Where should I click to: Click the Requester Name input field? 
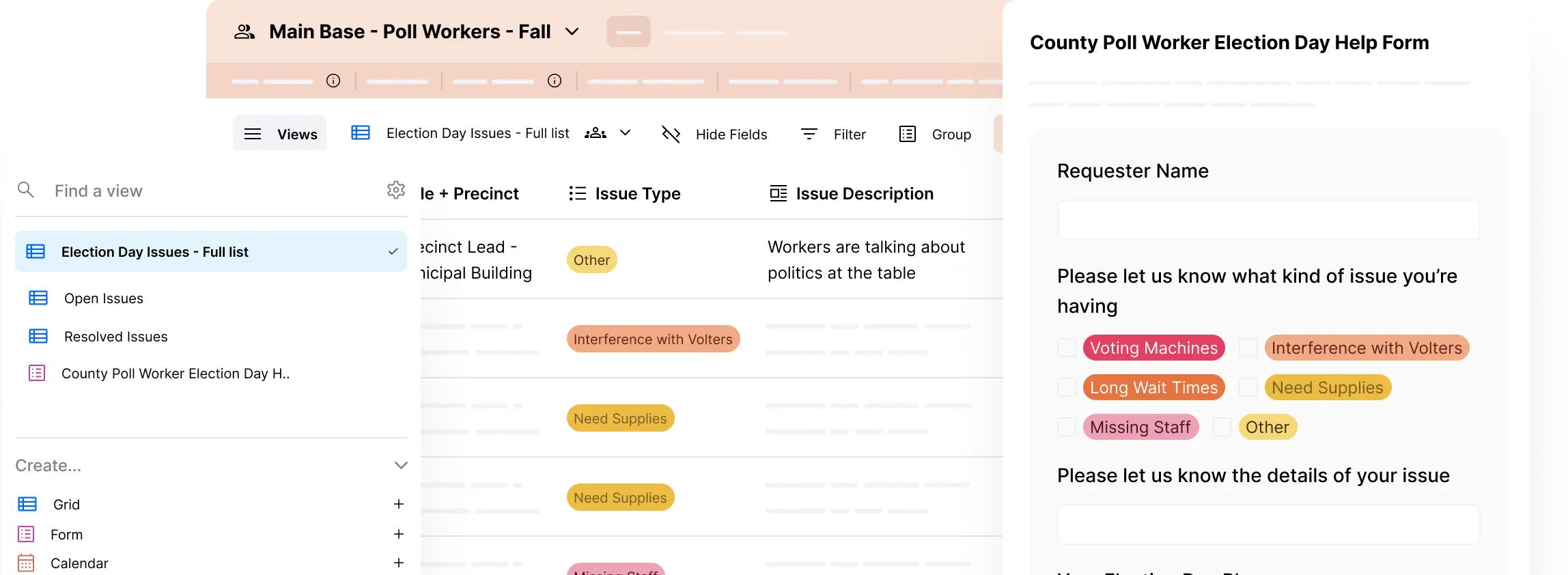(x=1268, y=220)
